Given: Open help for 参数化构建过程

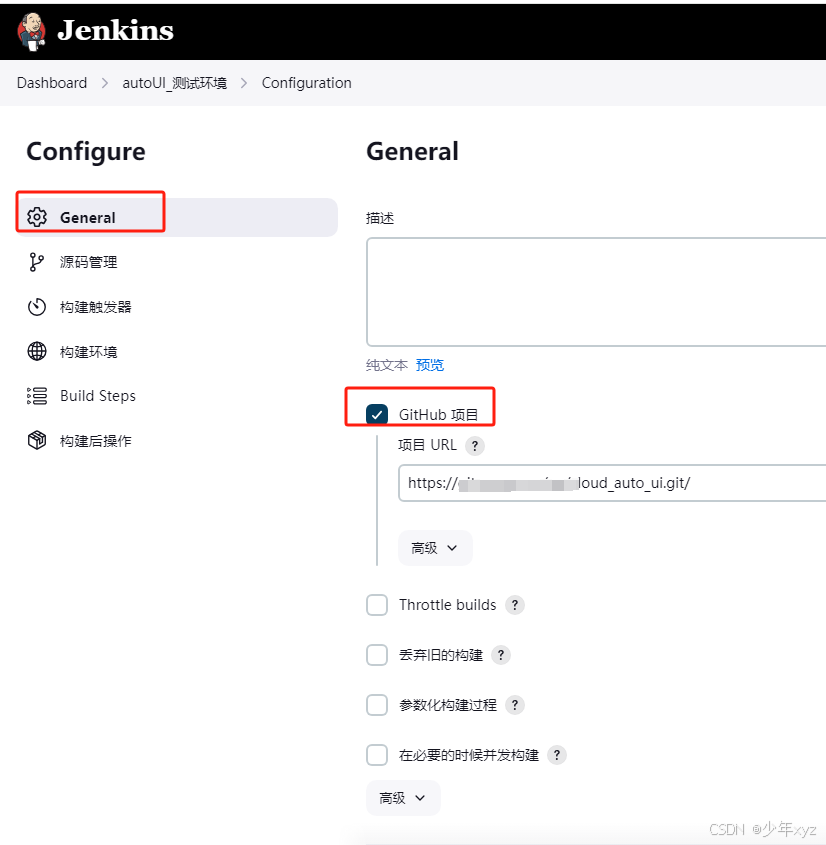Looking at the screenshot, I should point(515,705).
